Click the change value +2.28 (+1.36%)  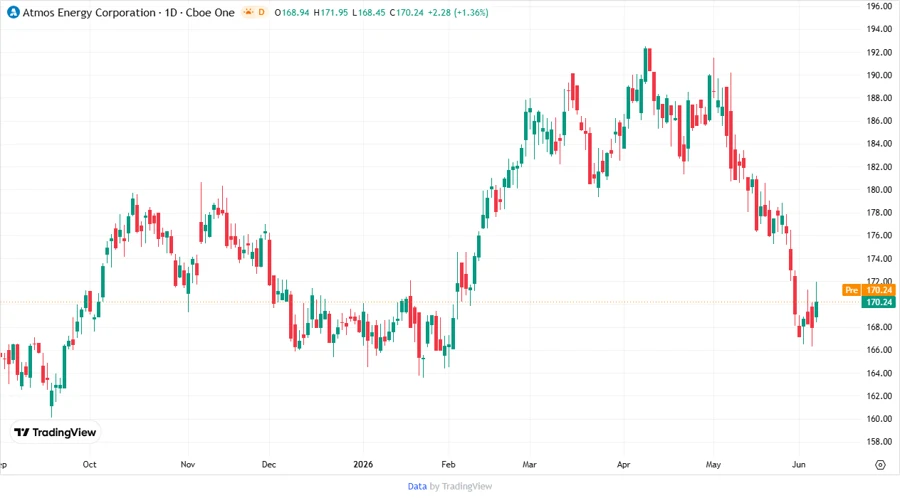pyautogui.click(x=458, y=13)
